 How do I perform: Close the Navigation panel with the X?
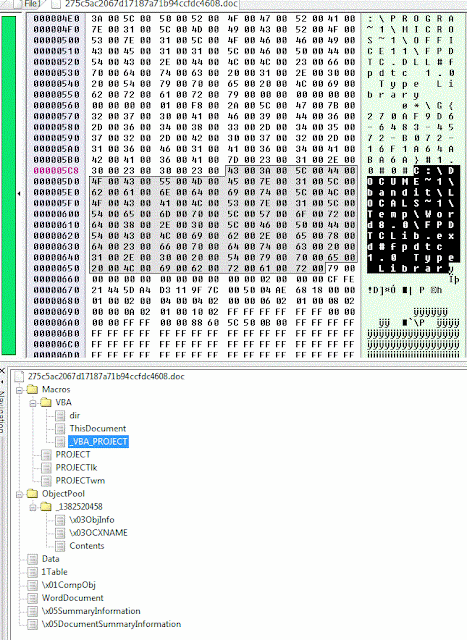point(2,371)
